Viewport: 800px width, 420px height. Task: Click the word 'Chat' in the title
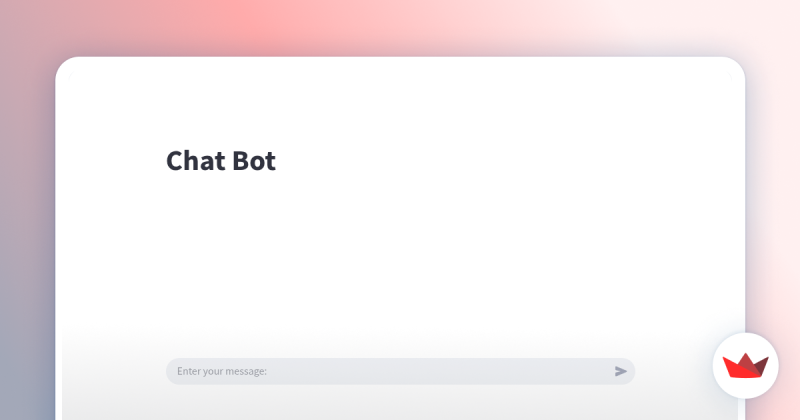[196, 161]
